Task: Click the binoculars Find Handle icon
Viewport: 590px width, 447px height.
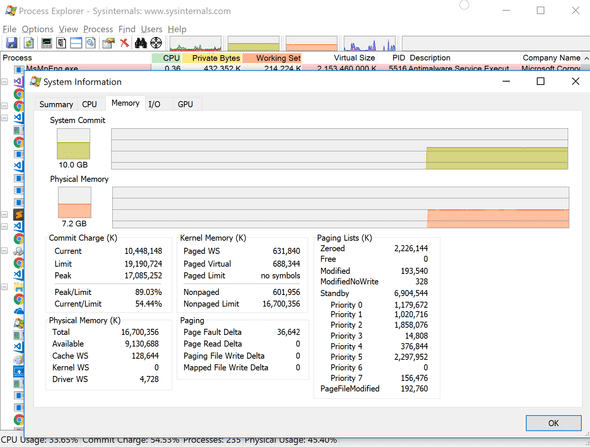Action: point(141,43)
